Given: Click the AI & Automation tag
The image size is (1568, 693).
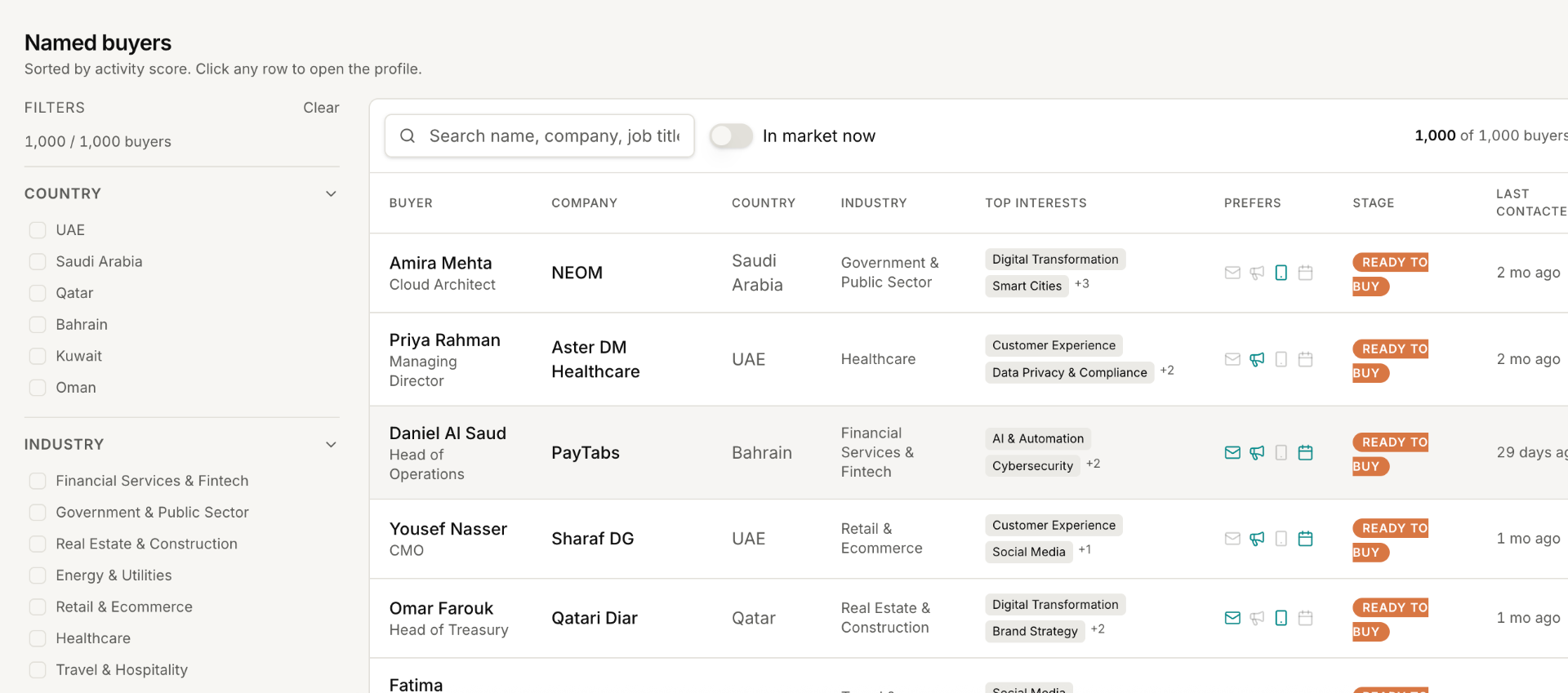Looking at the screenshot, I should tap(1038, 438).
